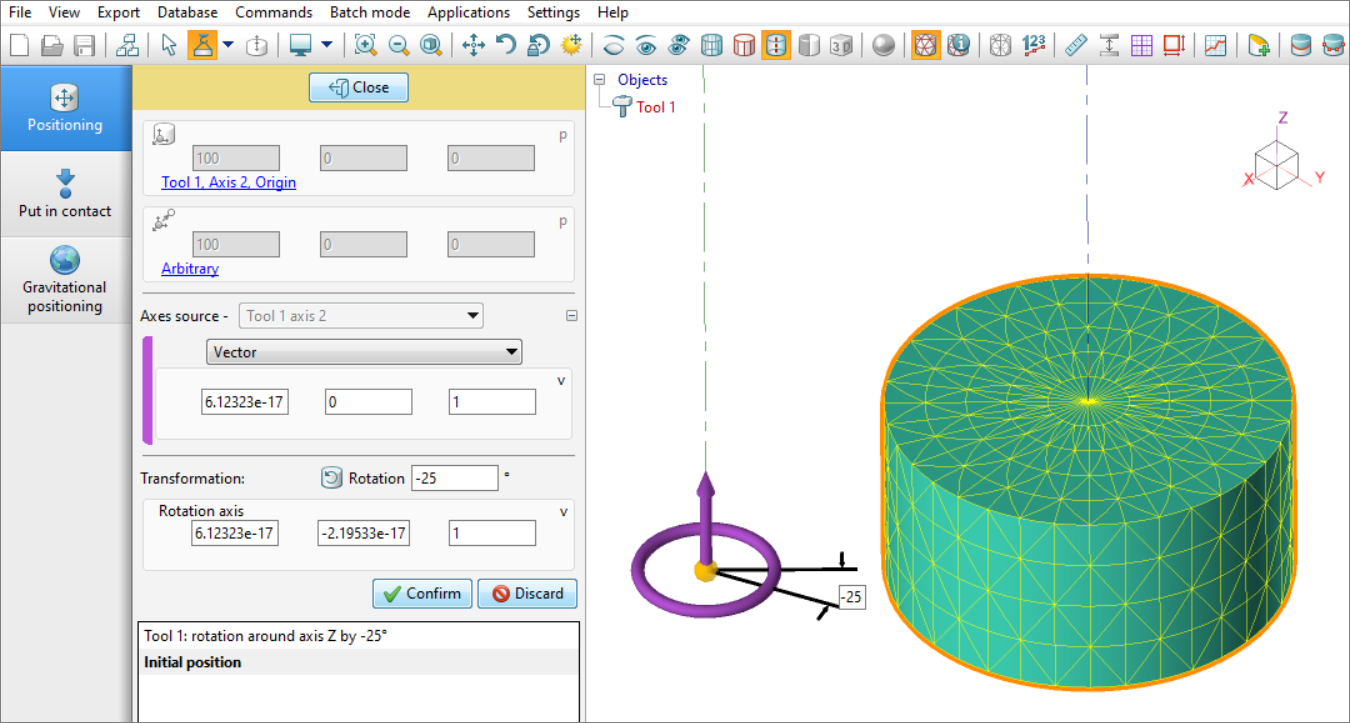Click the shaded sphere render icon
Screen dimensions: 1350x723
click(883, 45)
